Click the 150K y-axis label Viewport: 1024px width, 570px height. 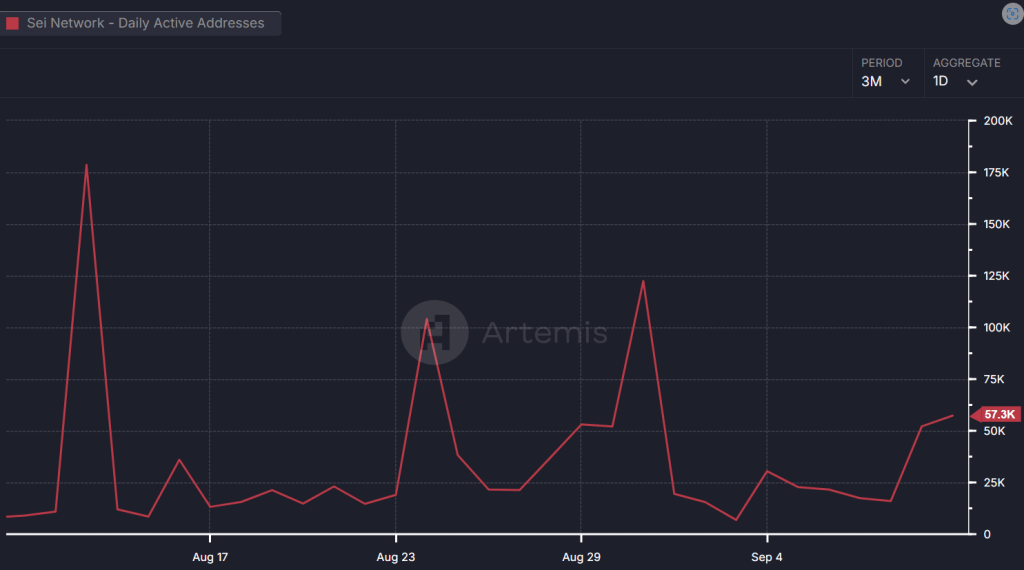pyautogui.click(x=997, y=224)
